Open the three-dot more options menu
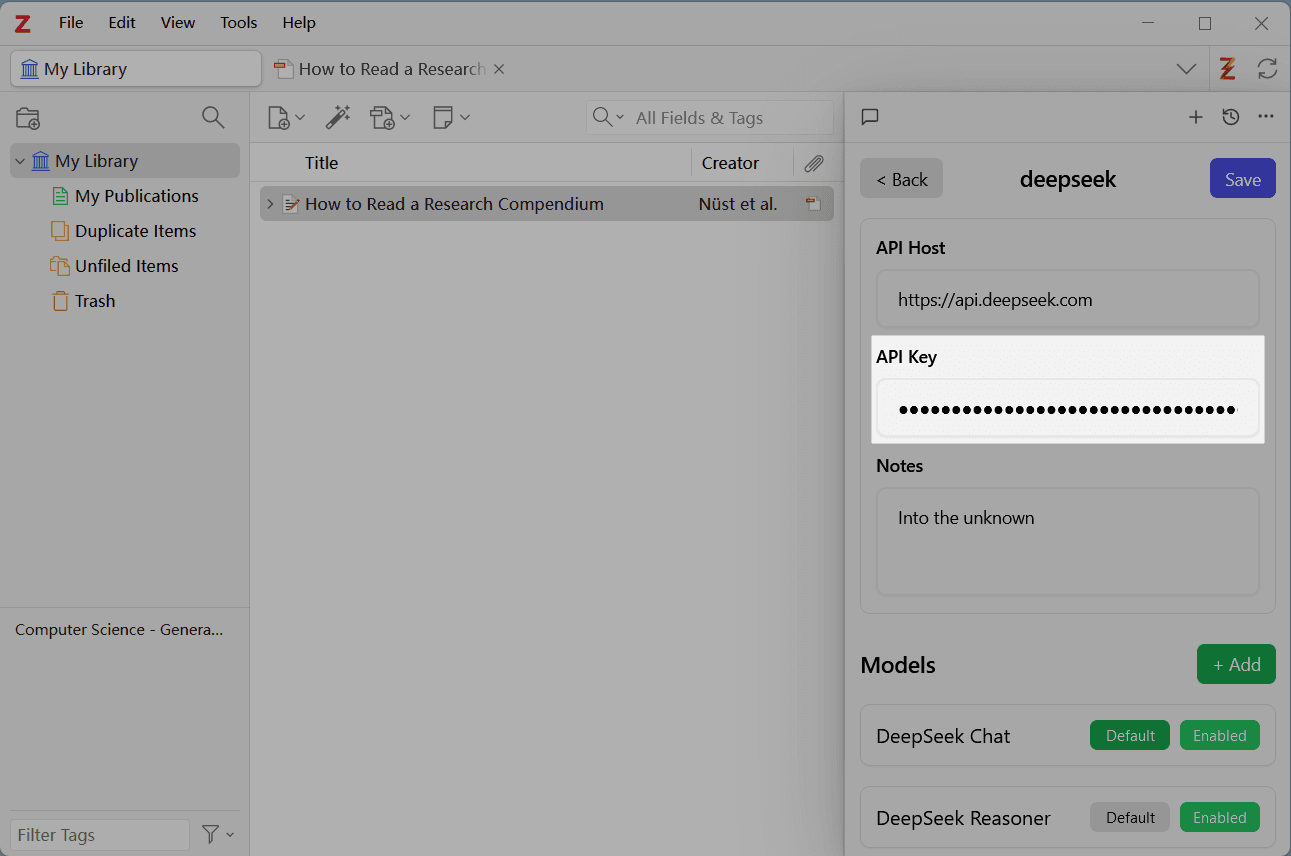Image resolution: width=1291 pixels, height=856 pixels. pos(1266,117)
